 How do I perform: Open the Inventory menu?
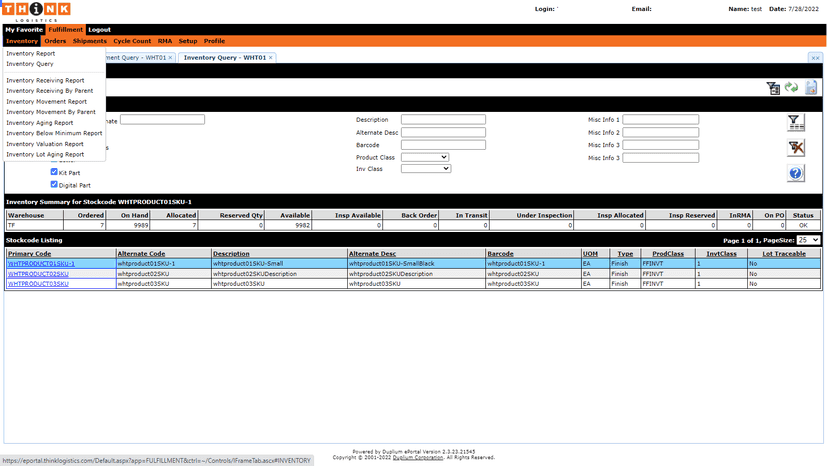22,41
